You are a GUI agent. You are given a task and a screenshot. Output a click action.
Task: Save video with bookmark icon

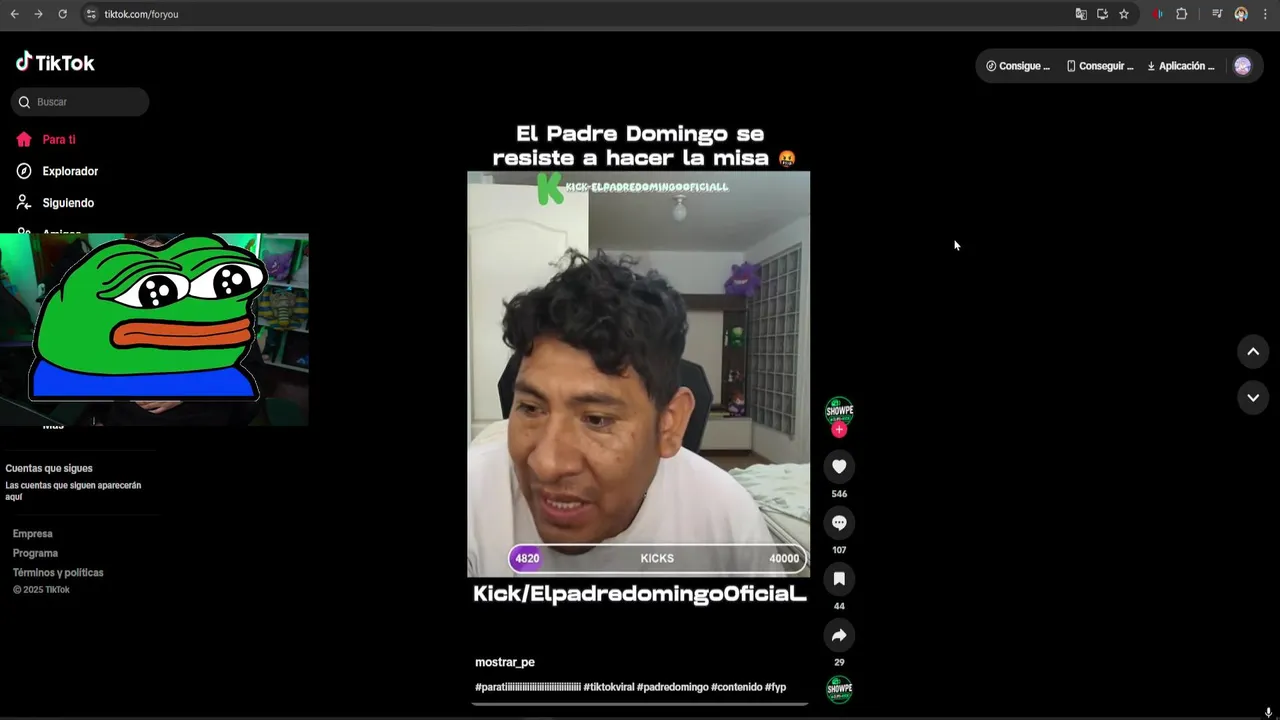(x=839, y=578)
